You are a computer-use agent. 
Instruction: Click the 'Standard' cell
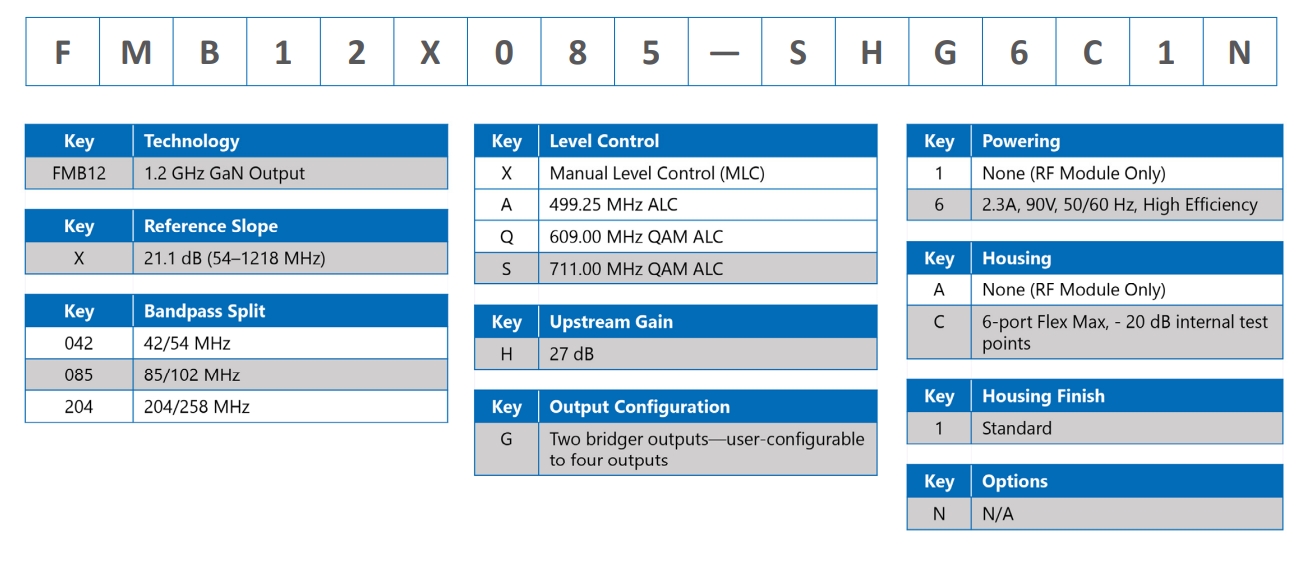click(1127, 428)
